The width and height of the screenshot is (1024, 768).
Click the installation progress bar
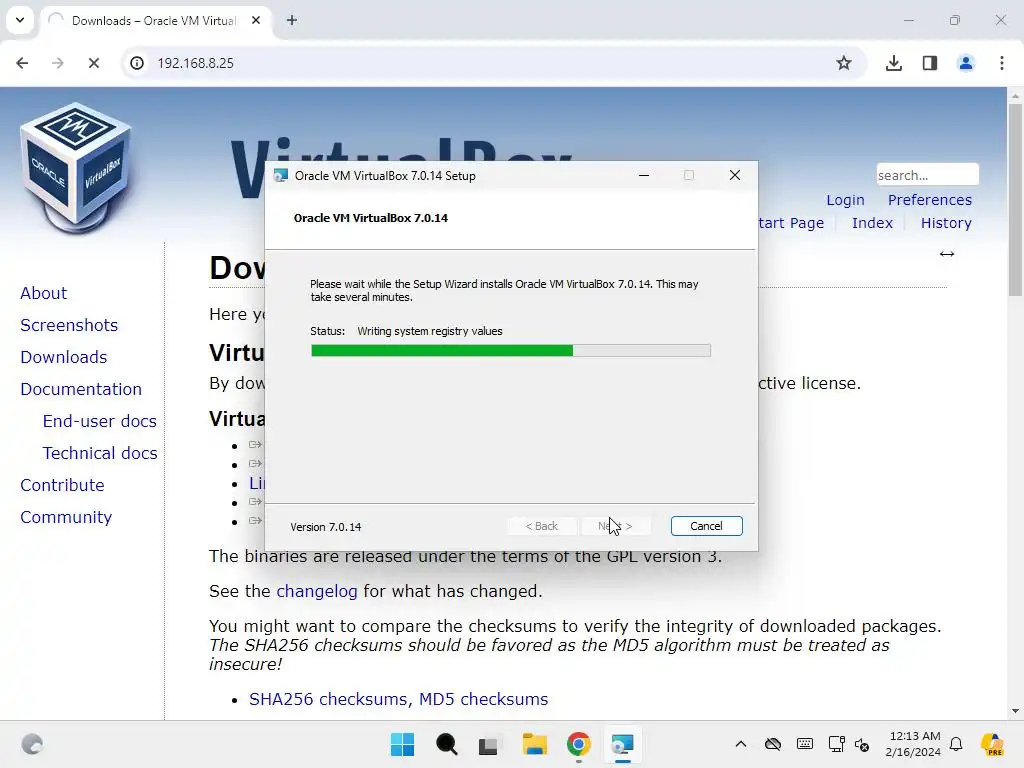pyautogui.click(x=511, y=351)
